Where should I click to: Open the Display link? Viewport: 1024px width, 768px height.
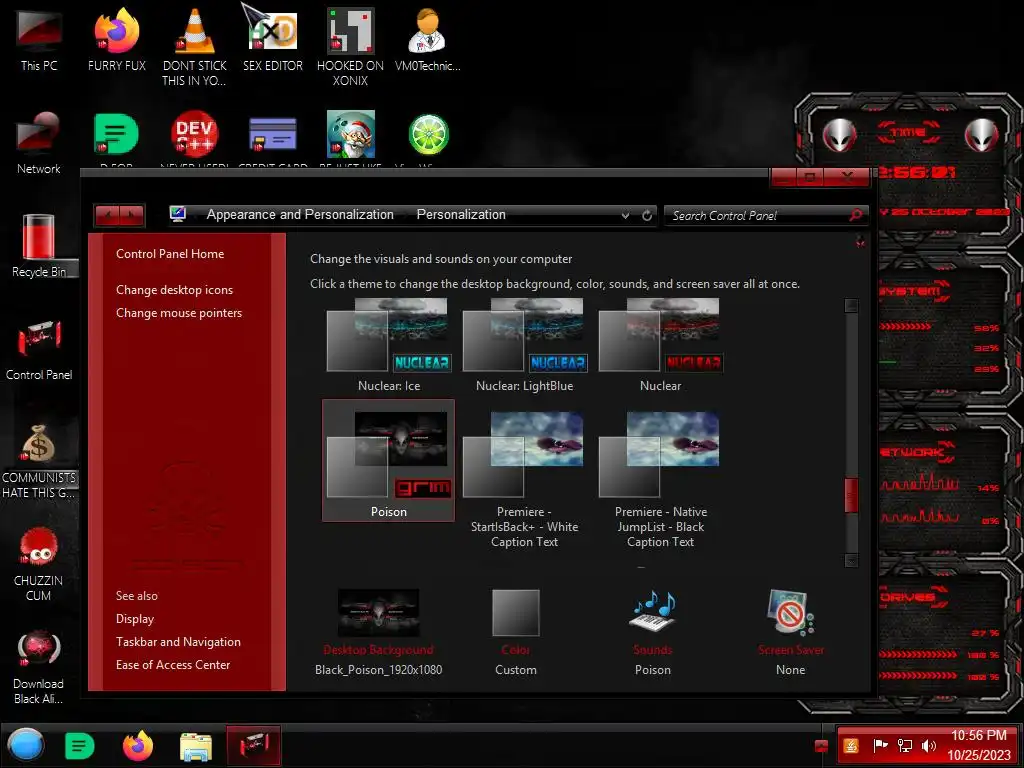click(135, 619)
